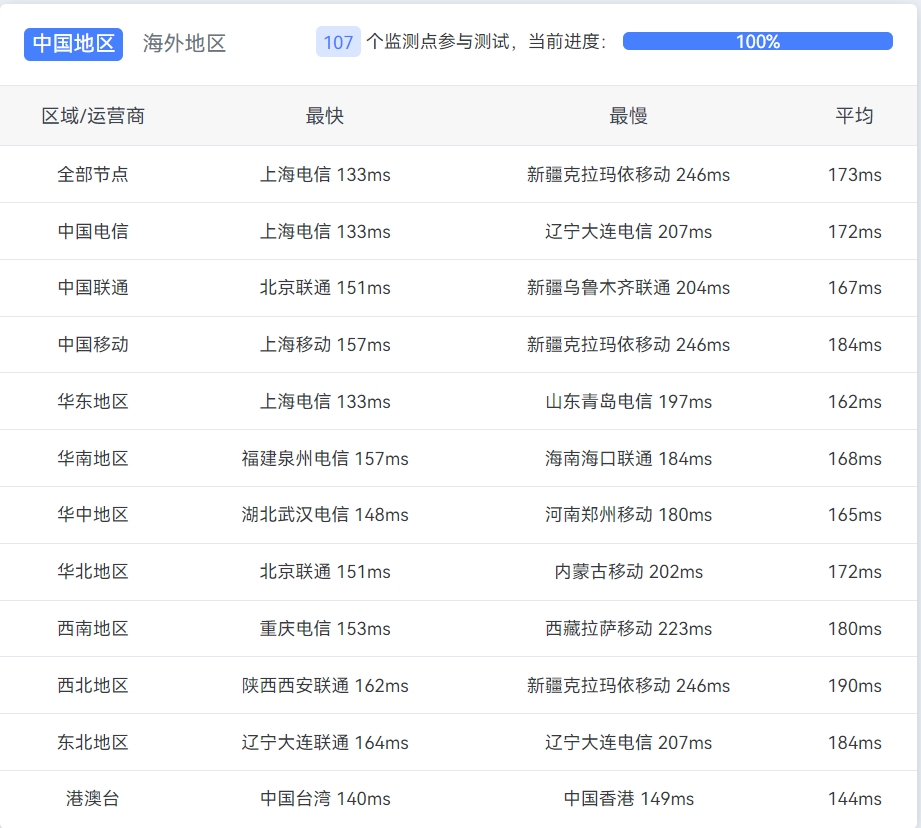Click 西藏拉萨移动 223ms slowest entry
This screenshot has height=828, width=921.
(x=628, y=629)
